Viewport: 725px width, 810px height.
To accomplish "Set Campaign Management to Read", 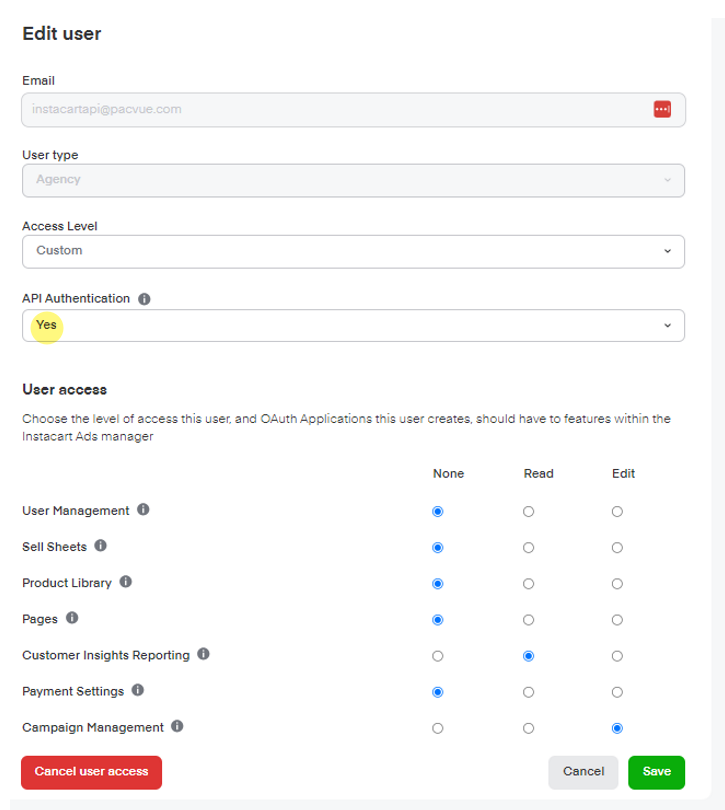I will coord(528,729).
